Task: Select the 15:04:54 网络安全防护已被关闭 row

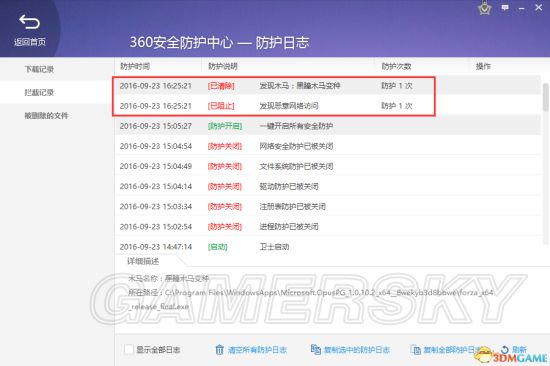Action: point(328,146)
